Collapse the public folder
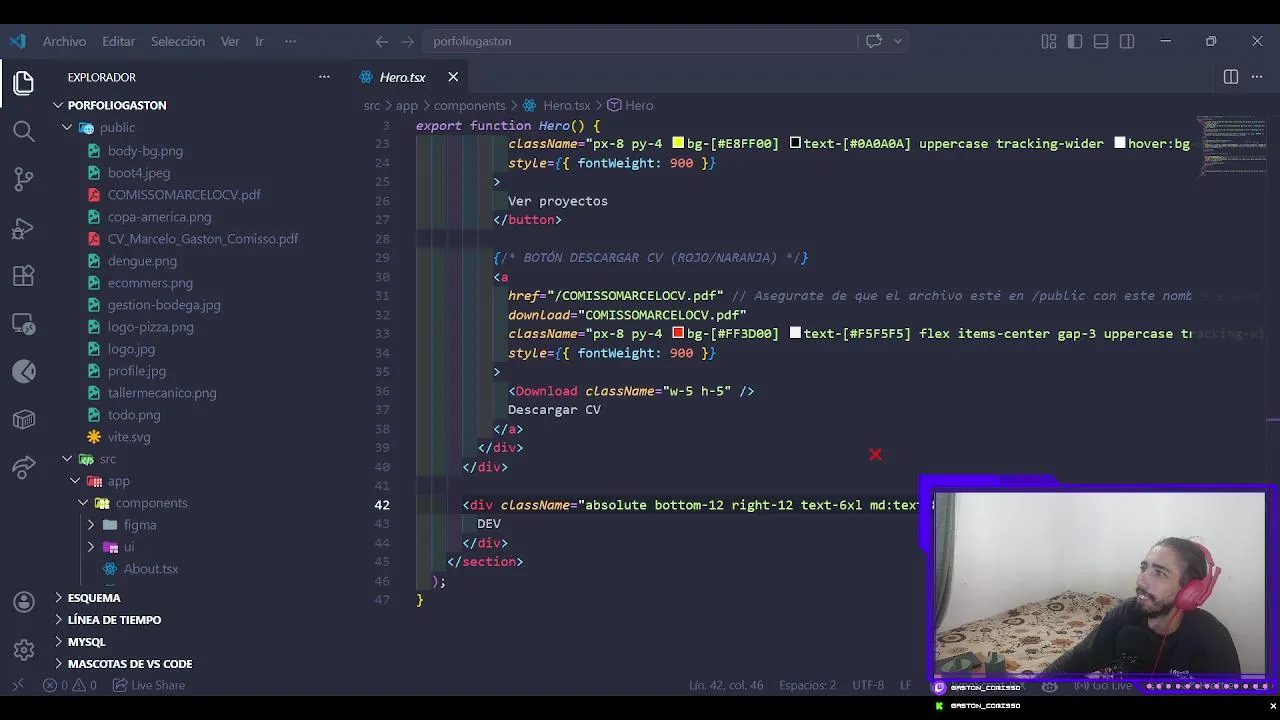This screenshot has height=720, width=1280. (67, 127)
